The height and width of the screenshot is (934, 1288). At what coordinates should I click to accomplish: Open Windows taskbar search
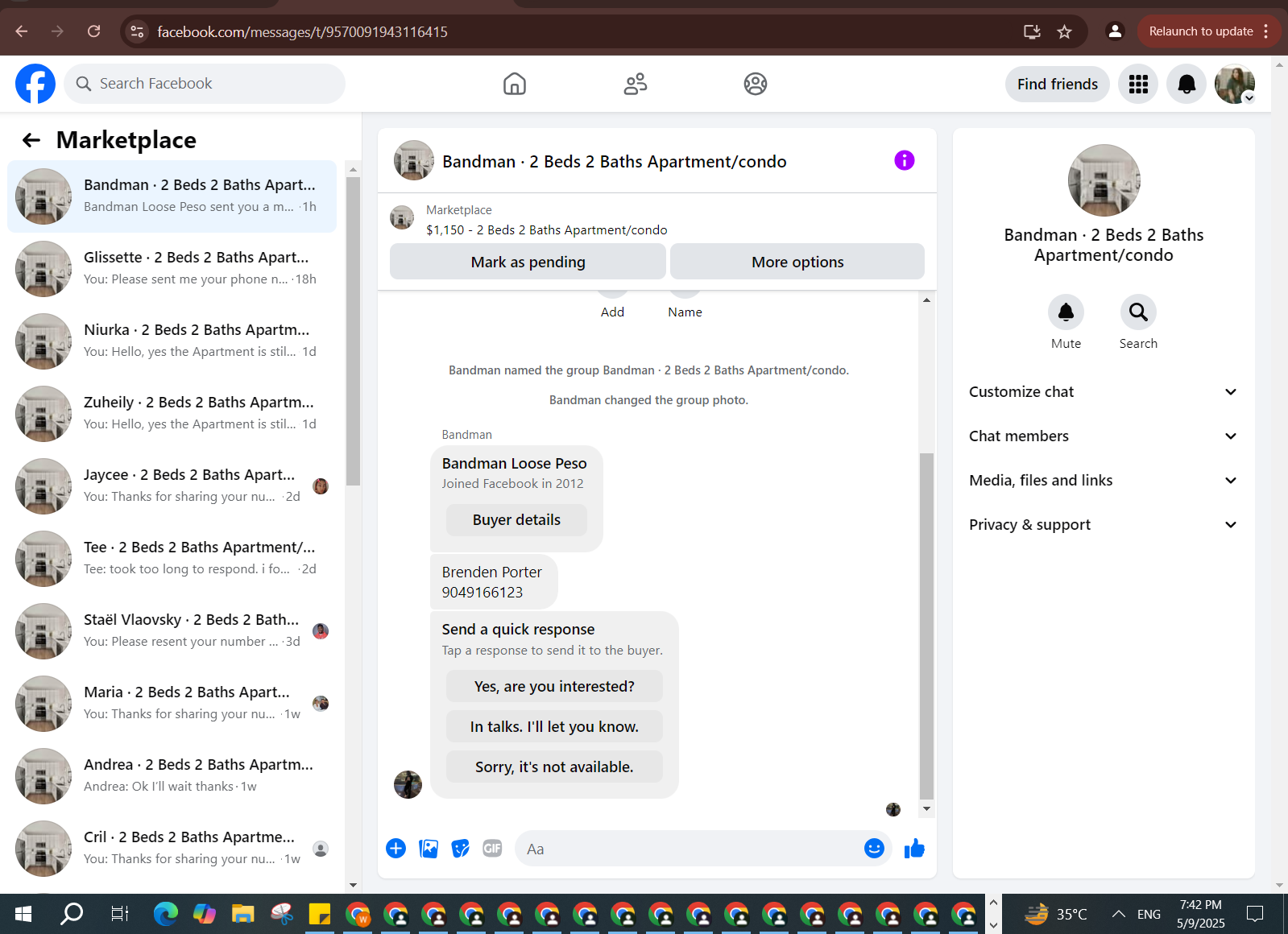click(x=72, y=914)
